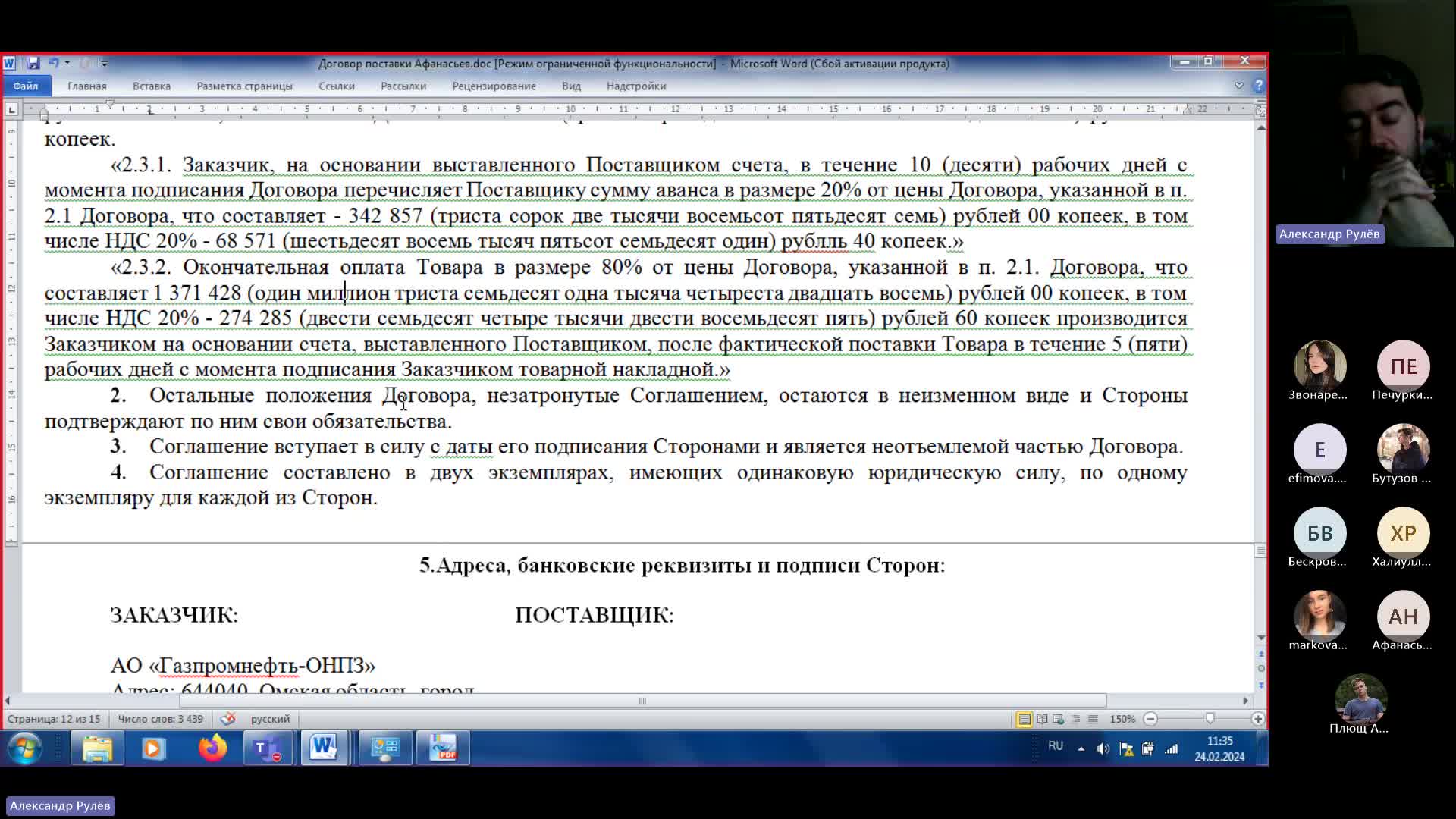The height and width of the screenshot is (819, 1456).
Task: Open the Action Center flag icon
Action: click(x=1127, y=749)
